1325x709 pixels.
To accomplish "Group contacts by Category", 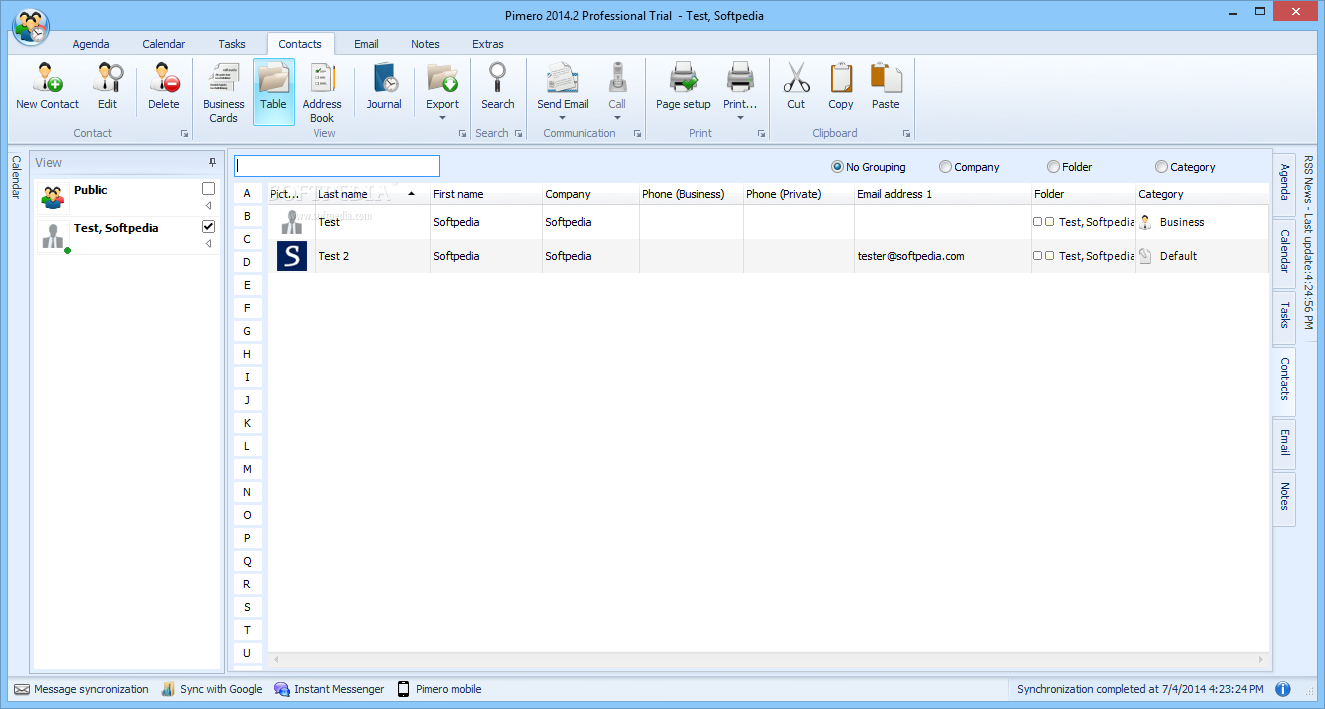I will coord(1161,167).
